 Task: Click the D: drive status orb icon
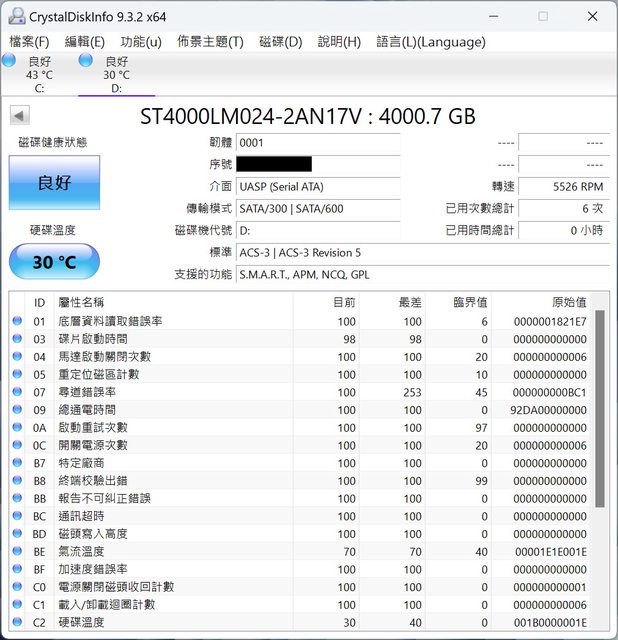pos(86,61)
